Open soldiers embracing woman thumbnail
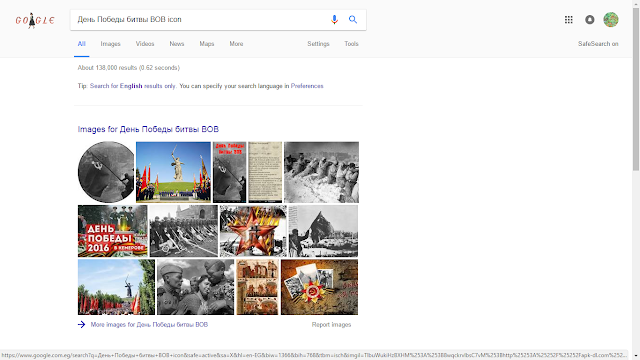This screenshot has height=360, width=640. coord(196,287)
